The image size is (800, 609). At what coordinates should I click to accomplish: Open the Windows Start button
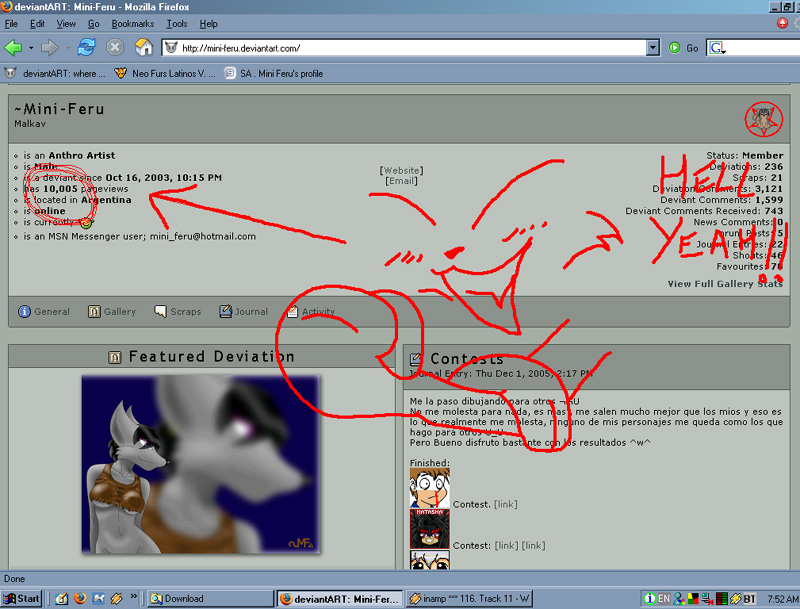pos(21,598)
